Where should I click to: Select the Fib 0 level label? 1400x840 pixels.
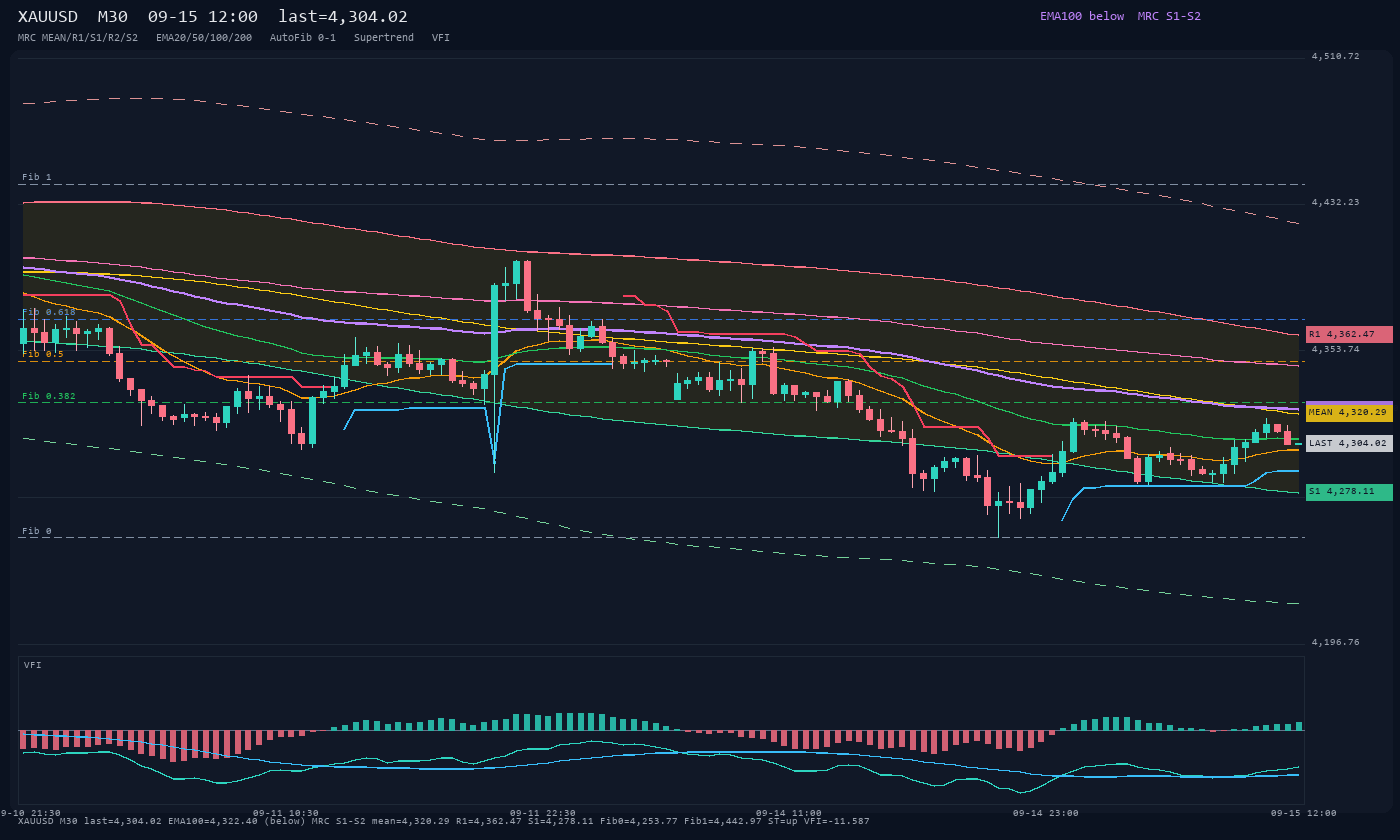coord(37,531)
